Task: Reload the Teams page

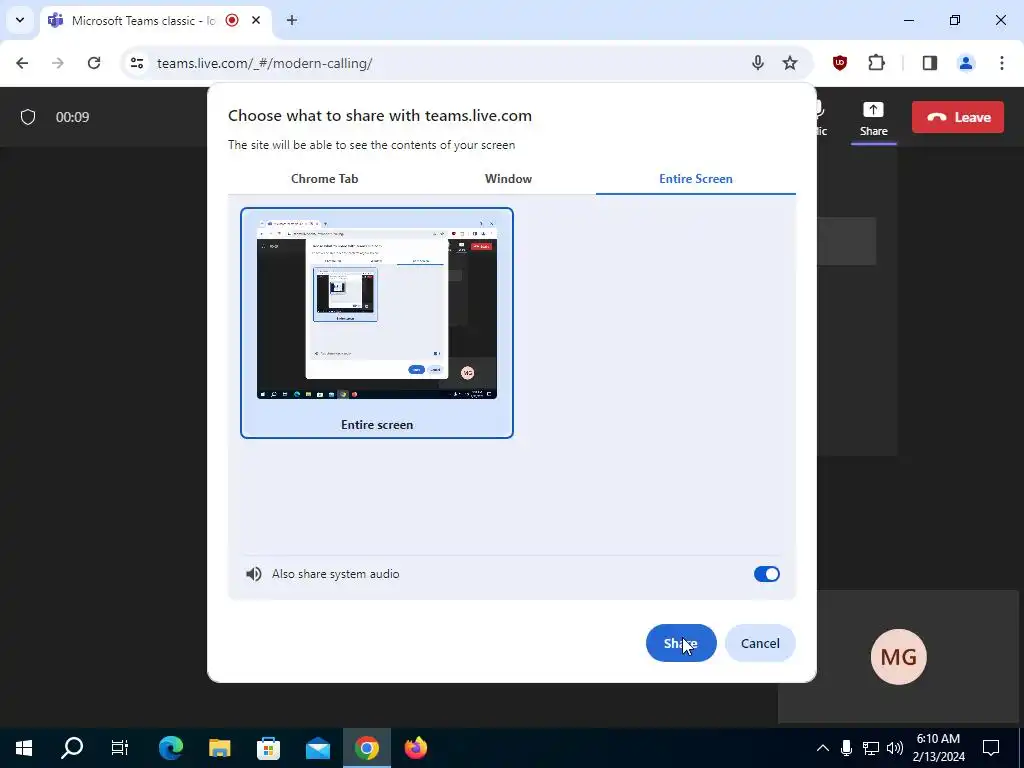Action: pyautogui.click(x=94, y=63)
